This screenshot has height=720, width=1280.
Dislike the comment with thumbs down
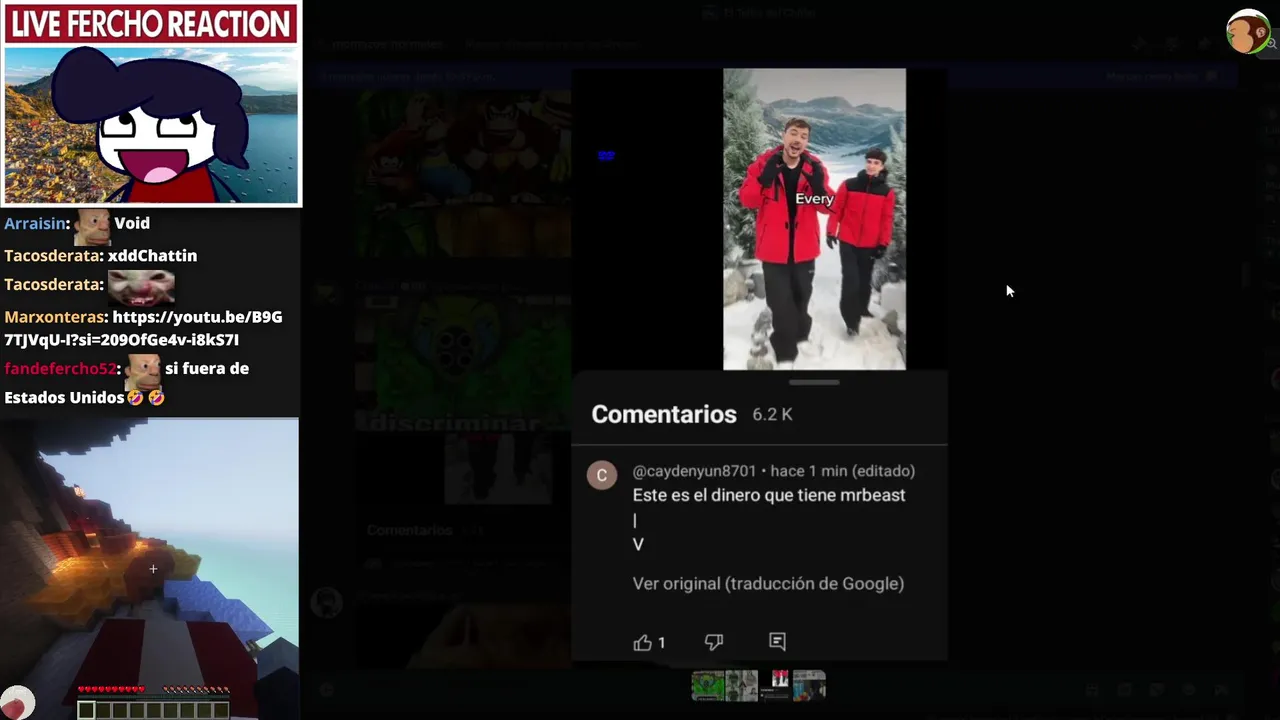[x=714, y=642]
